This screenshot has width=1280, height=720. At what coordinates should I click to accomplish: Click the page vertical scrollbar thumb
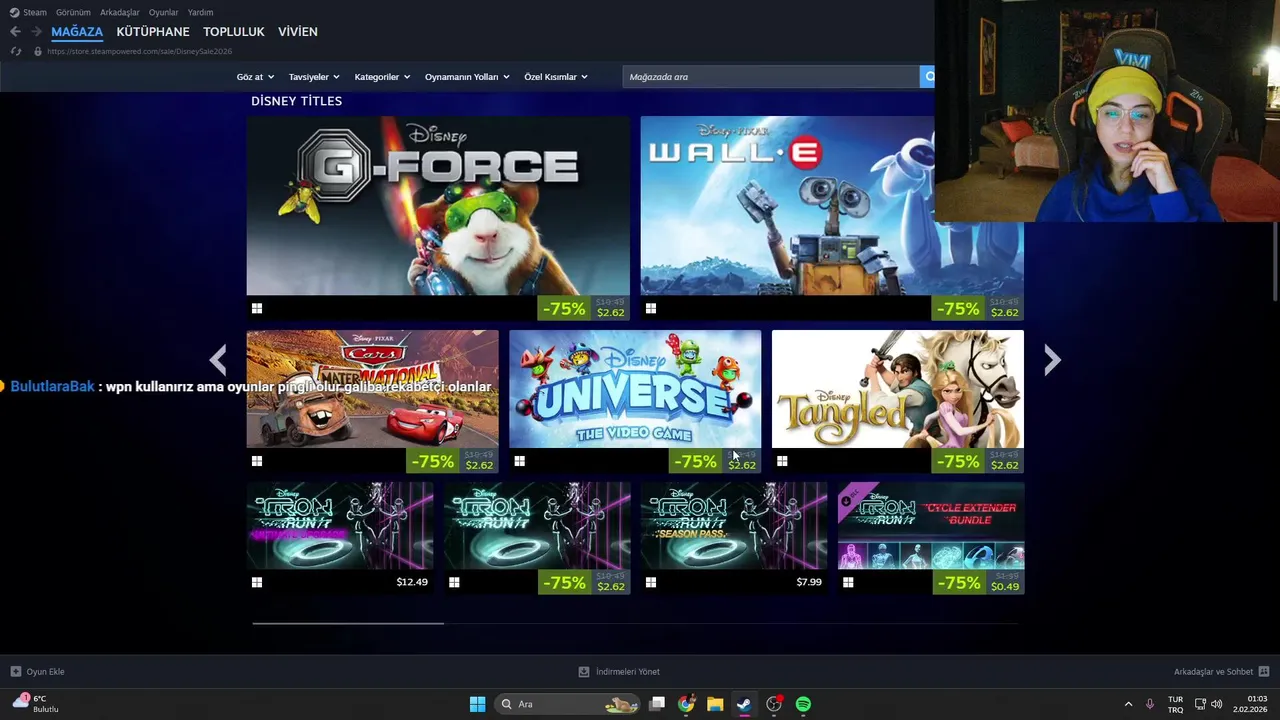1275,262
